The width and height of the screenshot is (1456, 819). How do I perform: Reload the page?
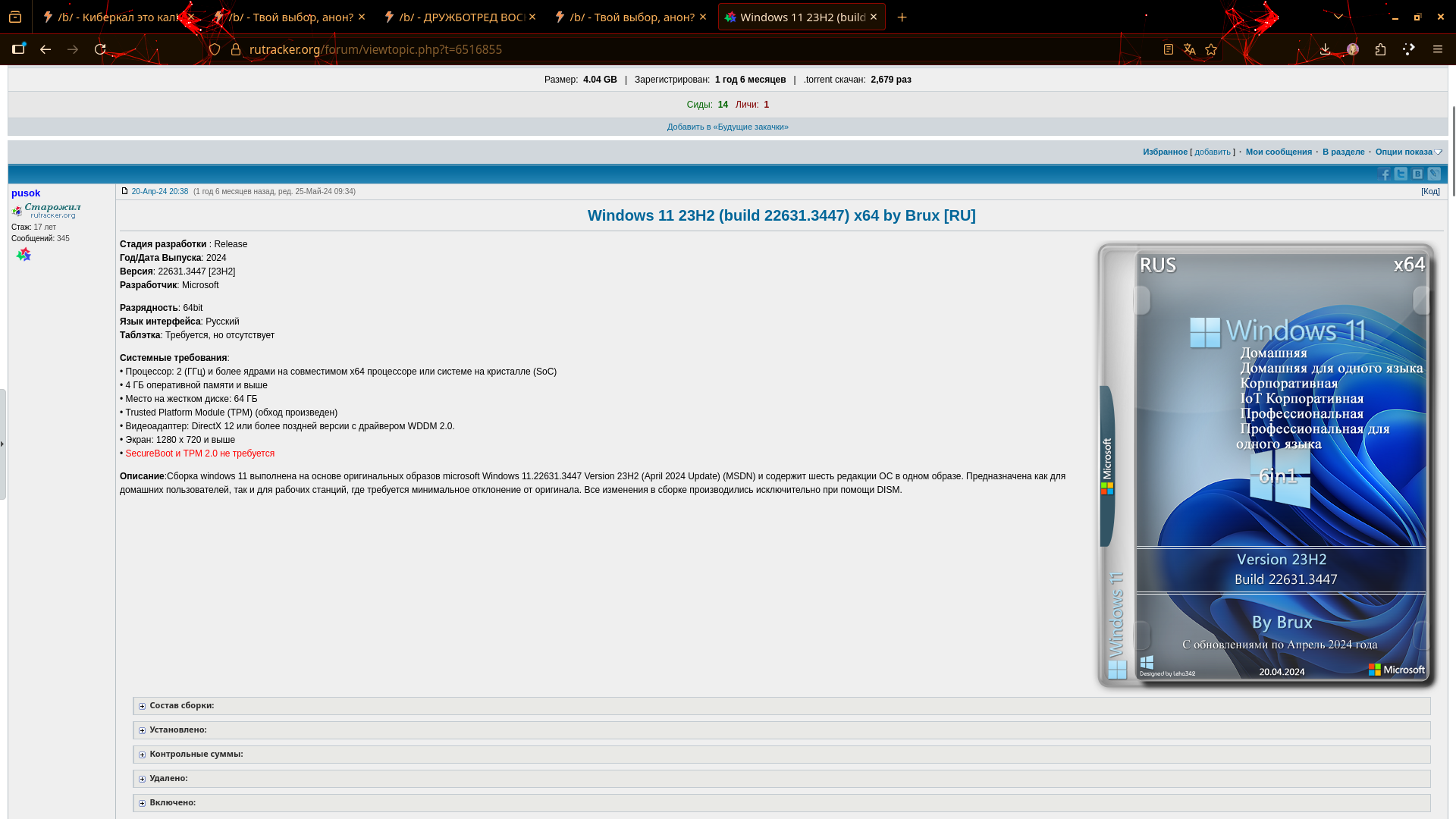[100, 49]
